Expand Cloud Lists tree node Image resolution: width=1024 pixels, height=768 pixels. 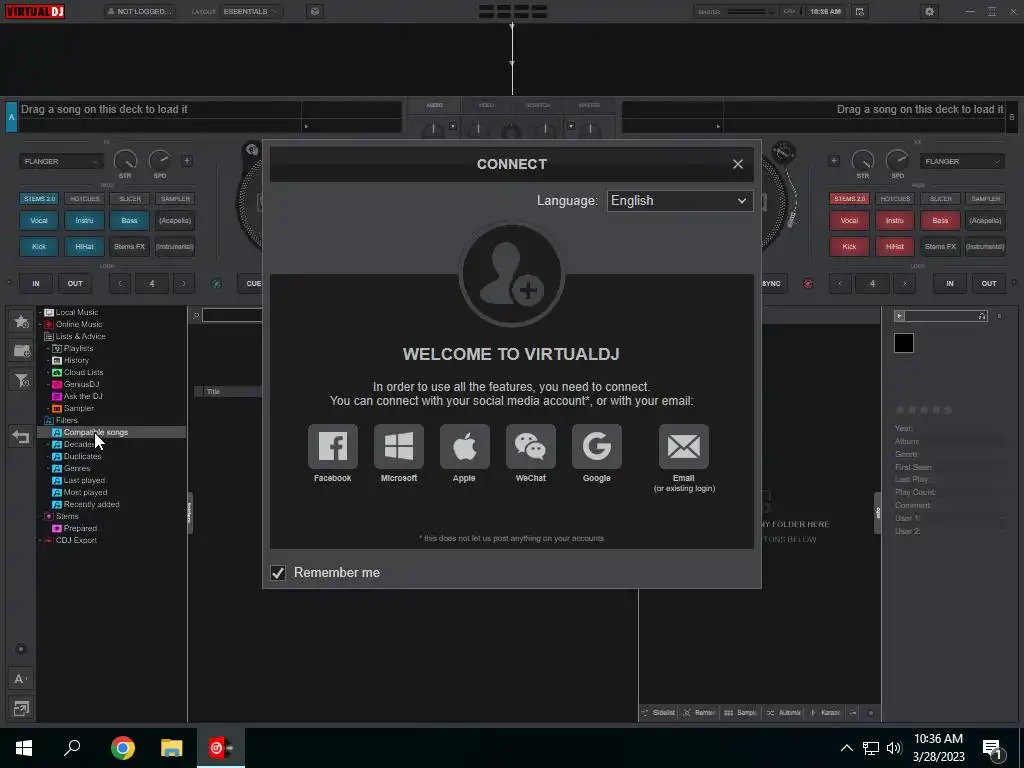[x=48, y=373]
